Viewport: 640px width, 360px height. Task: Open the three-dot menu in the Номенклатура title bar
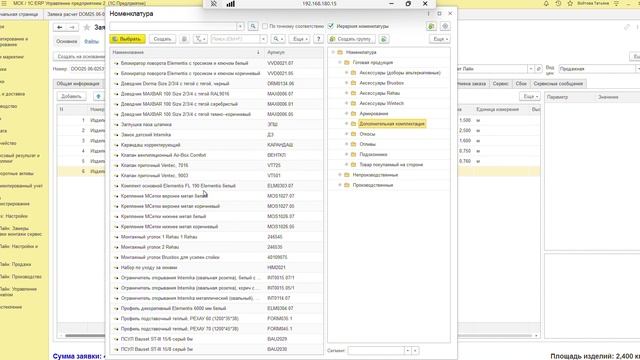click(x=428, y=13)
